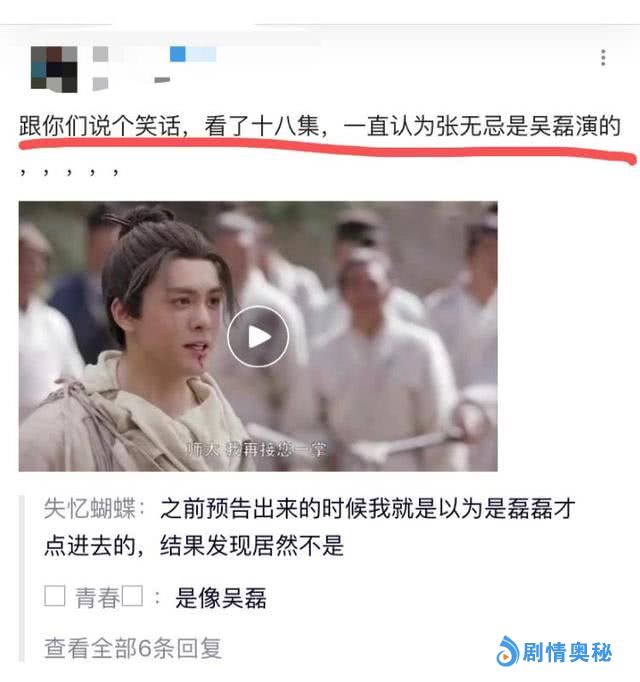640x682 pixels.
Task: Click the 剧情奥秘 watermark logo icon
Action: 508,651
